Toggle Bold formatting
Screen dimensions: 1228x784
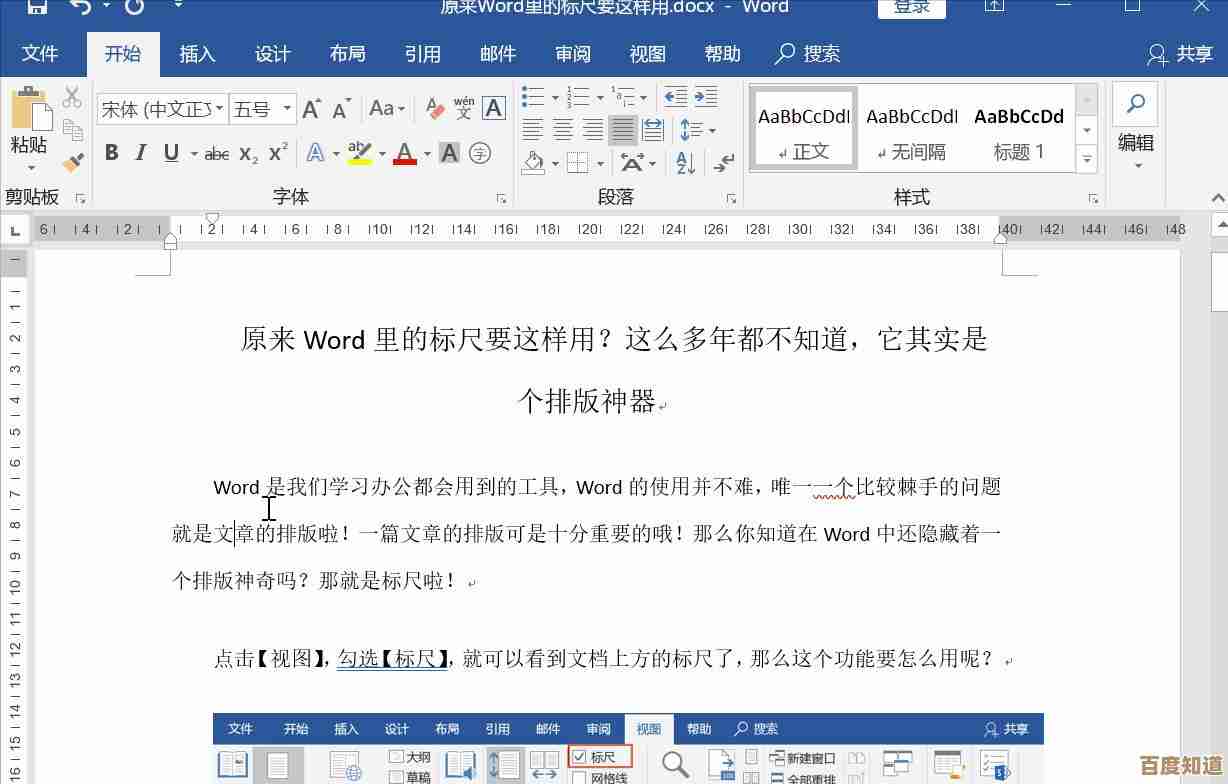tap(112, 153)
